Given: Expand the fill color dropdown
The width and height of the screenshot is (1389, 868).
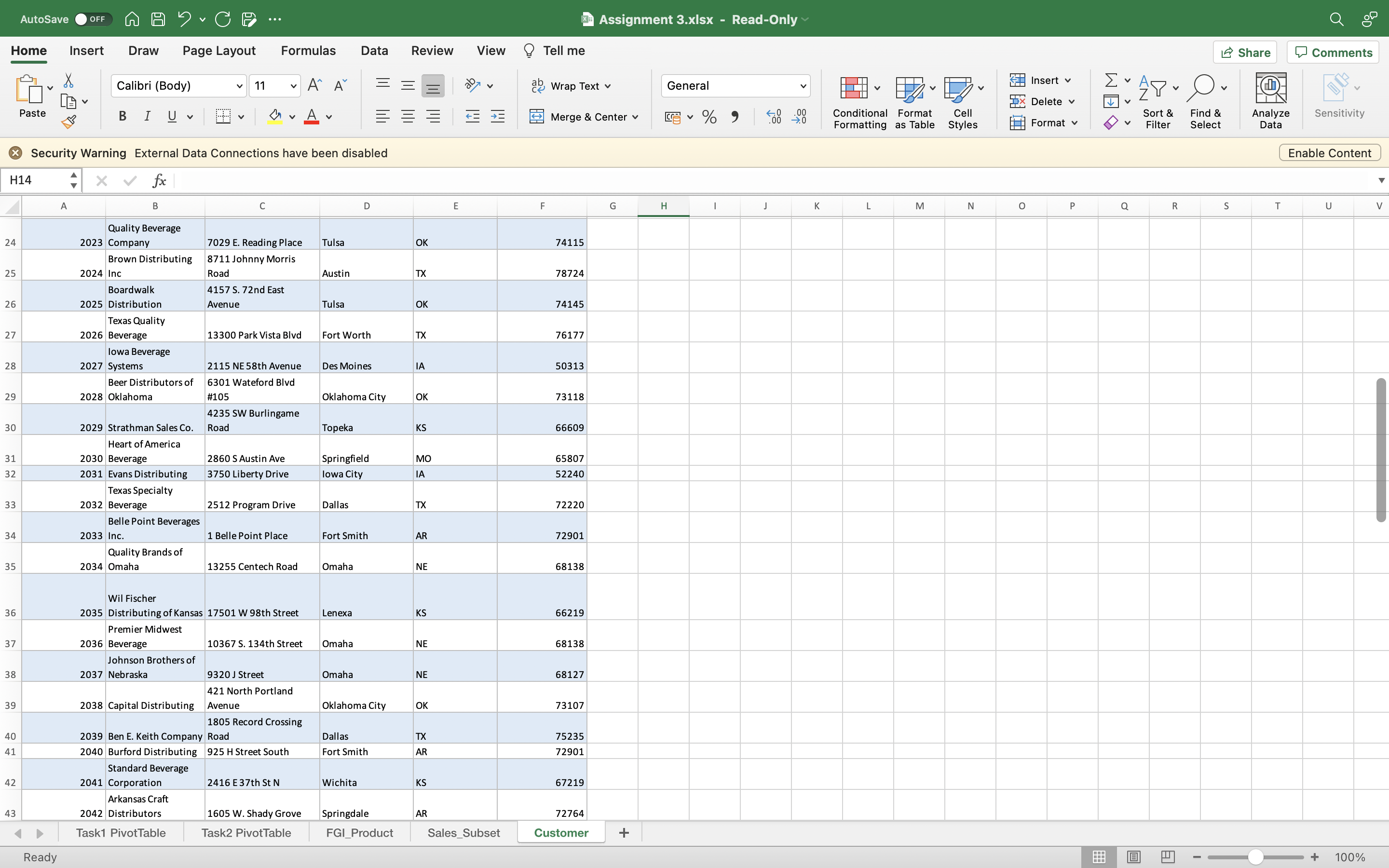Looking at the screenshot, I should pyautogui.click(x=292, y=117).
